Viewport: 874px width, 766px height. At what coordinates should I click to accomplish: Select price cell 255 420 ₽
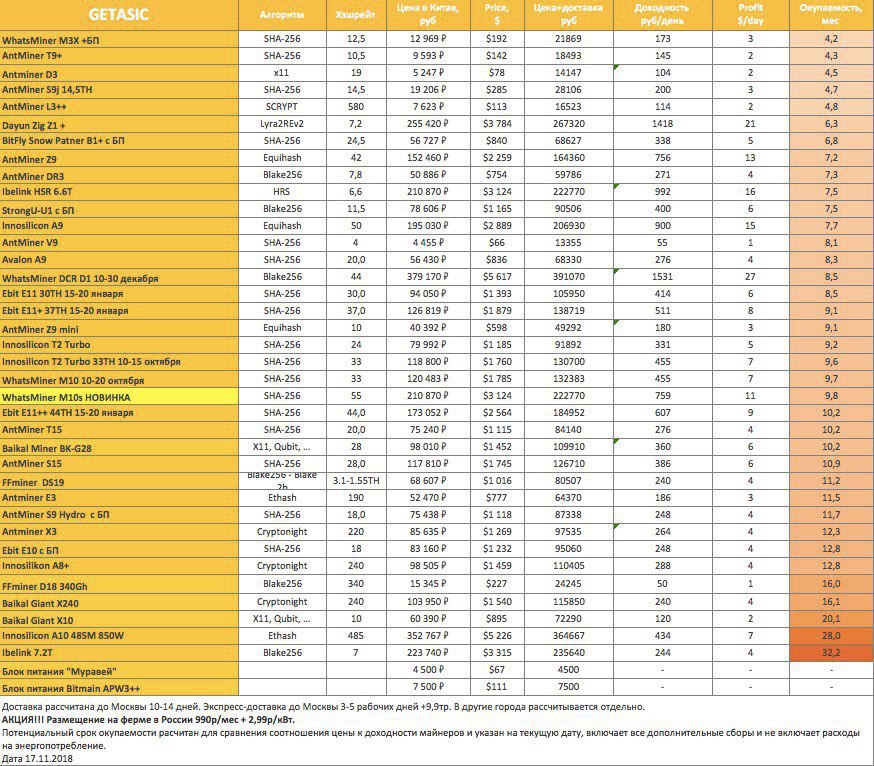pyautogui.click(x=428, y=124)
